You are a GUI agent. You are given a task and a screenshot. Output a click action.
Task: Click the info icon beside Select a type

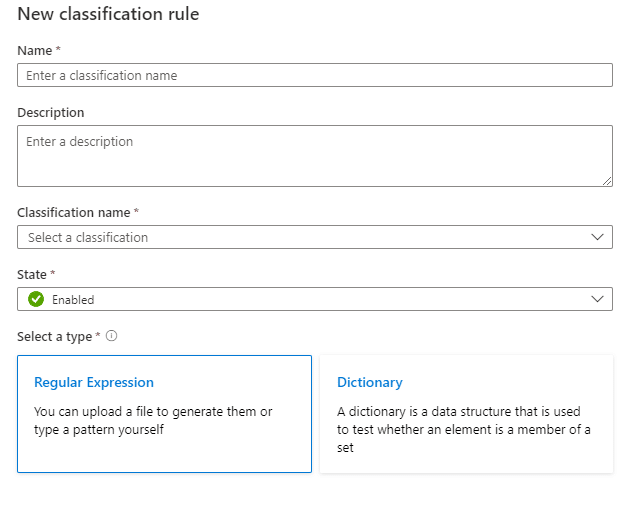(x=111, y=336)
